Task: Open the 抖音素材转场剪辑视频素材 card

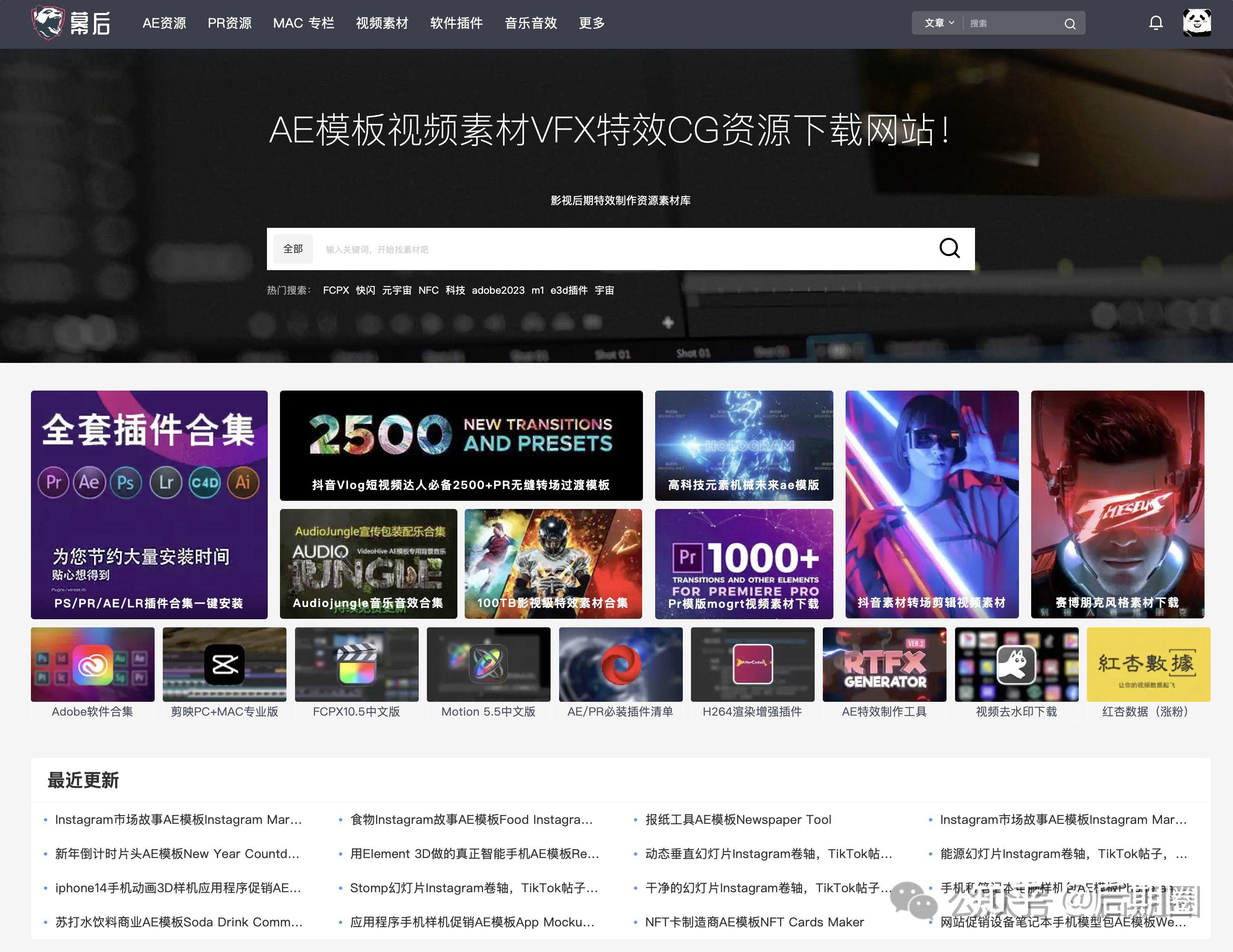Action: pyautogui.click(x=932, y=504)
